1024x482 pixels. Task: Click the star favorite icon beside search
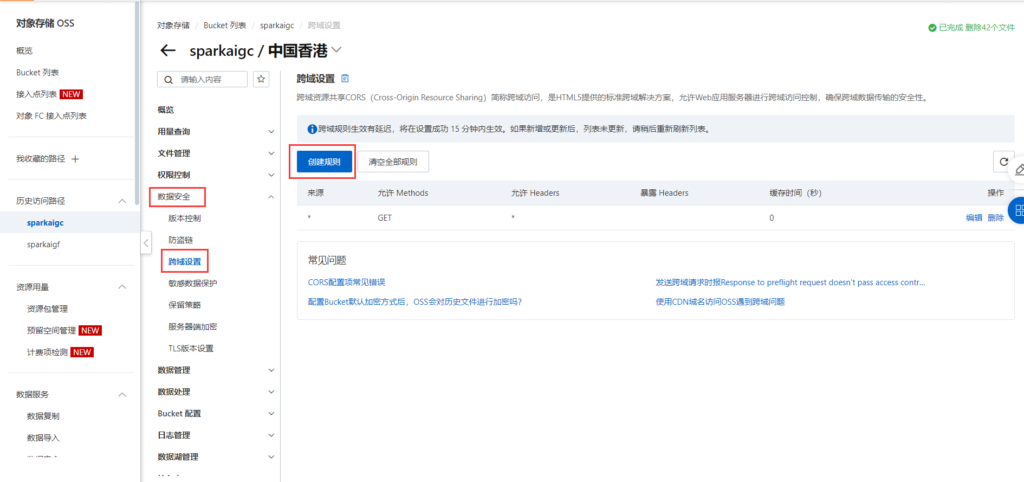(261, 79)
